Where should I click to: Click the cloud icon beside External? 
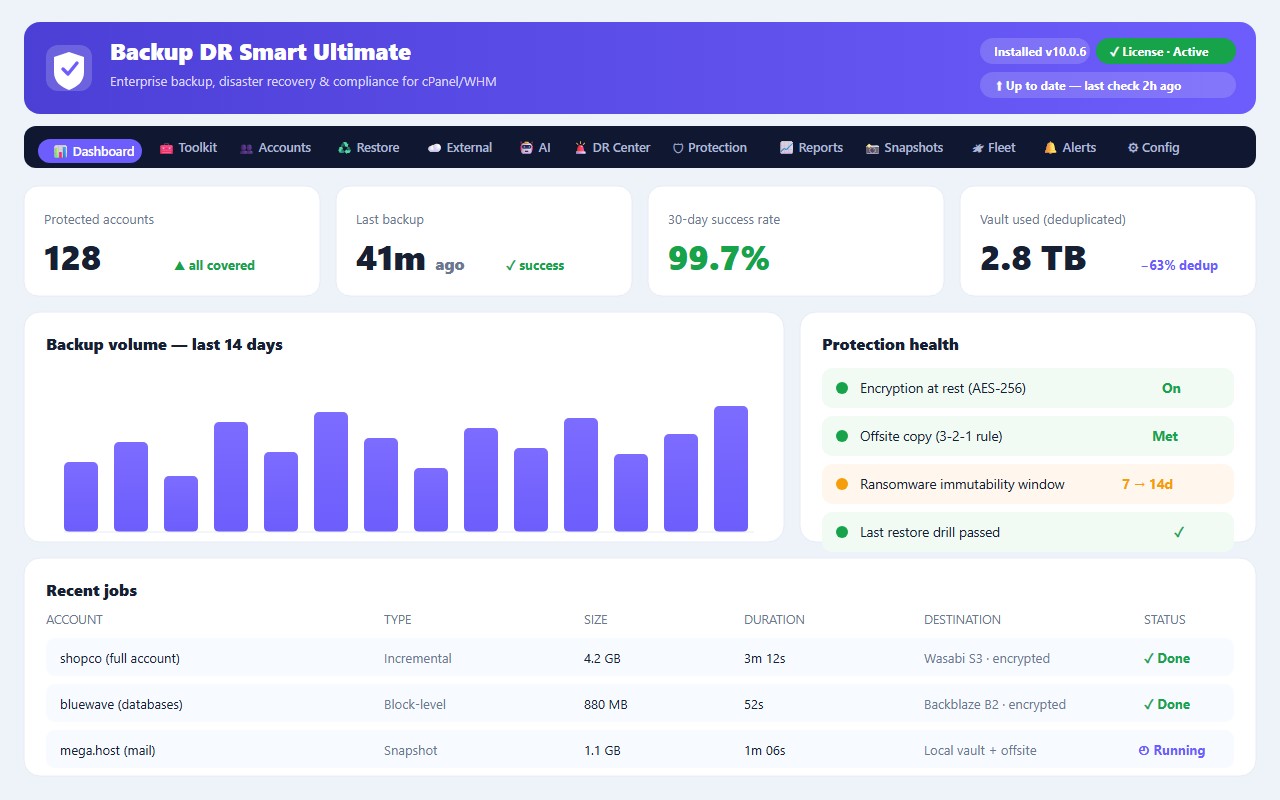coord(434,148)
